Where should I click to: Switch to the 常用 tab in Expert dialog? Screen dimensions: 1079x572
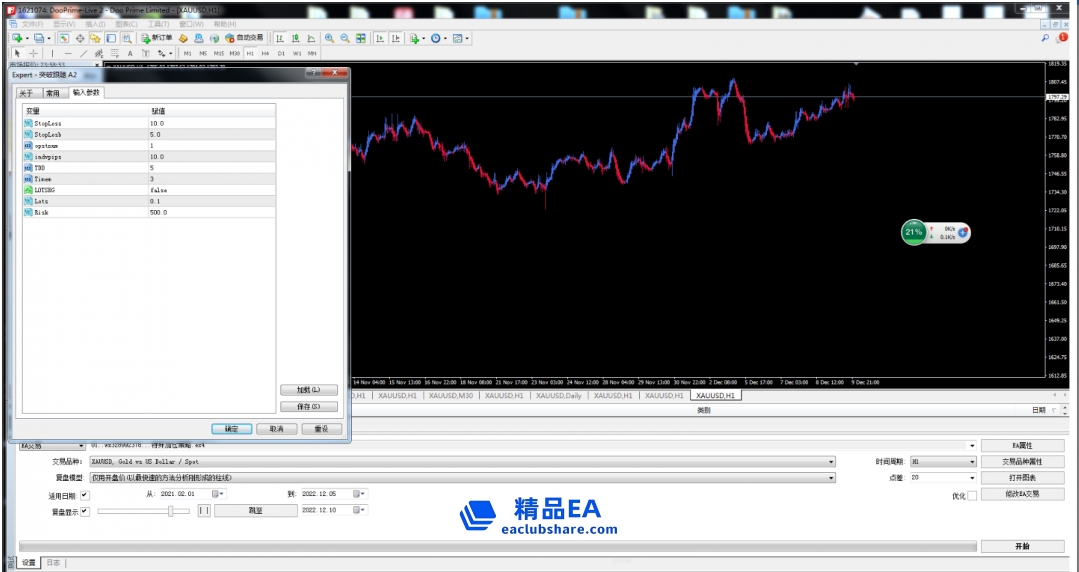click(53, 93)
